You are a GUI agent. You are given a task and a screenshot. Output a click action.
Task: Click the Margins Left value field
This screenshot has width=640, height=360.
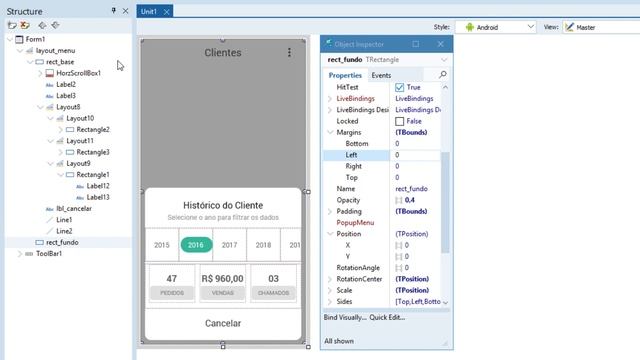point(416,155)
